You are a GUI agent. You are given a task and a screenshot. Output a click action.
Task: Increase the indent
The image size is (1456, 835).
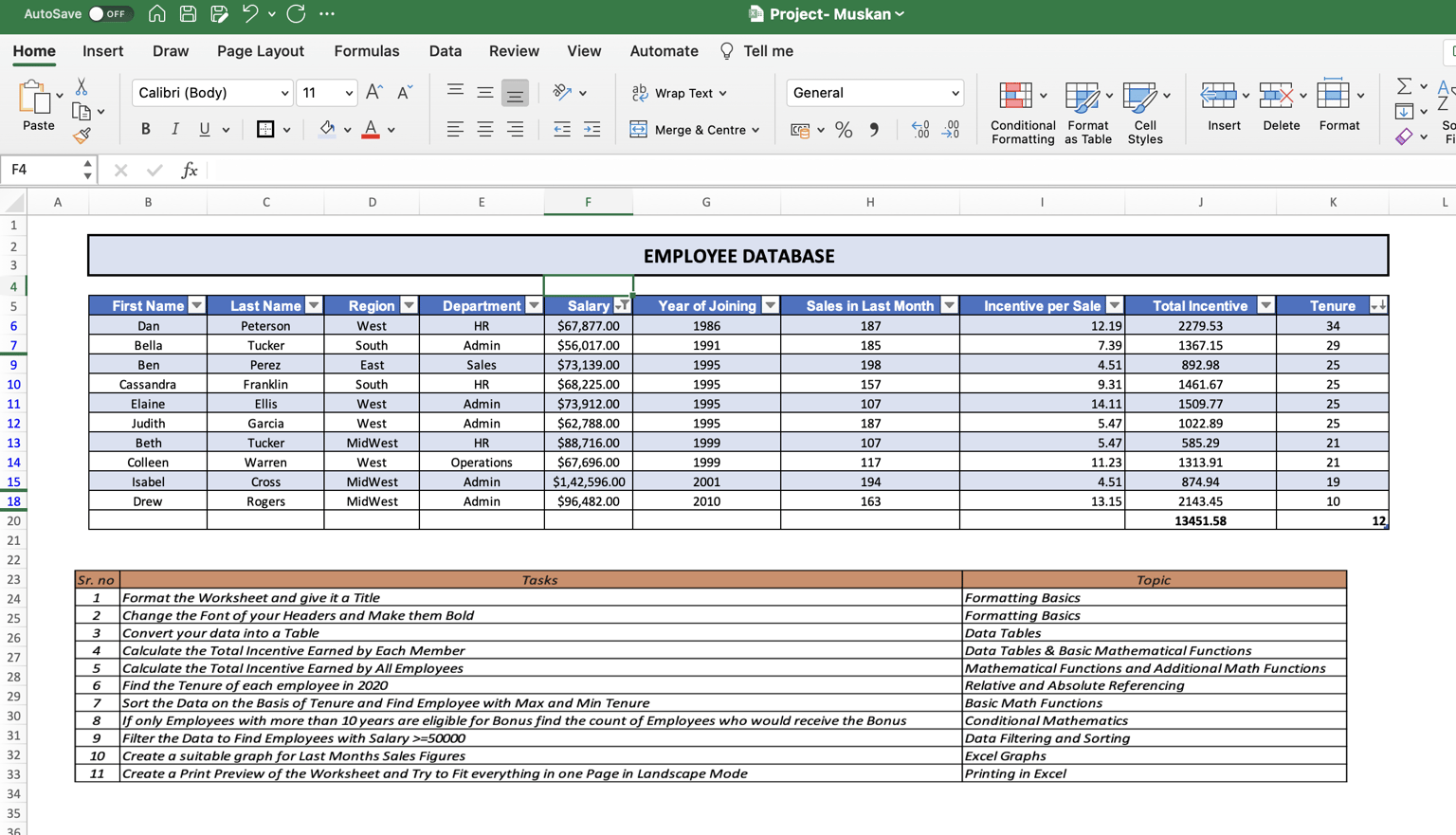[x=592, y=129]
